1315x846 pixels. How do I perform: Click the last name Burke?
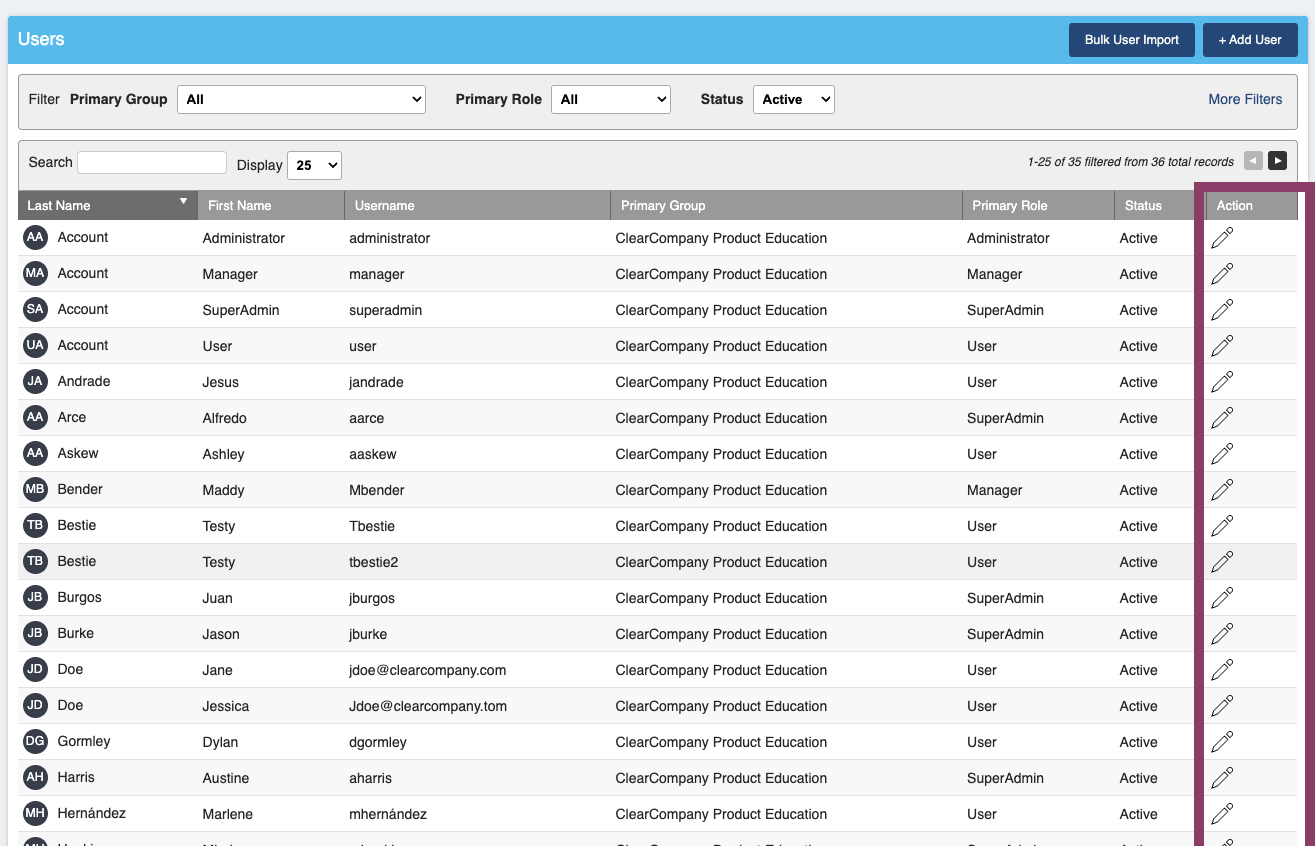click(x=76, y=633)
